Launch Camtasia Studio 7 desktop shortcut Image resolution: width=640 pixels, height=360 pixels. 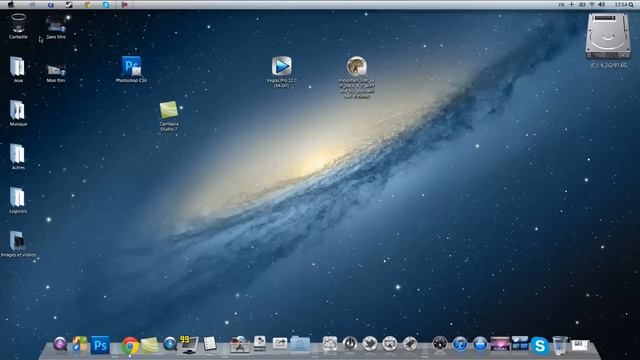click(x=169, y=116)
